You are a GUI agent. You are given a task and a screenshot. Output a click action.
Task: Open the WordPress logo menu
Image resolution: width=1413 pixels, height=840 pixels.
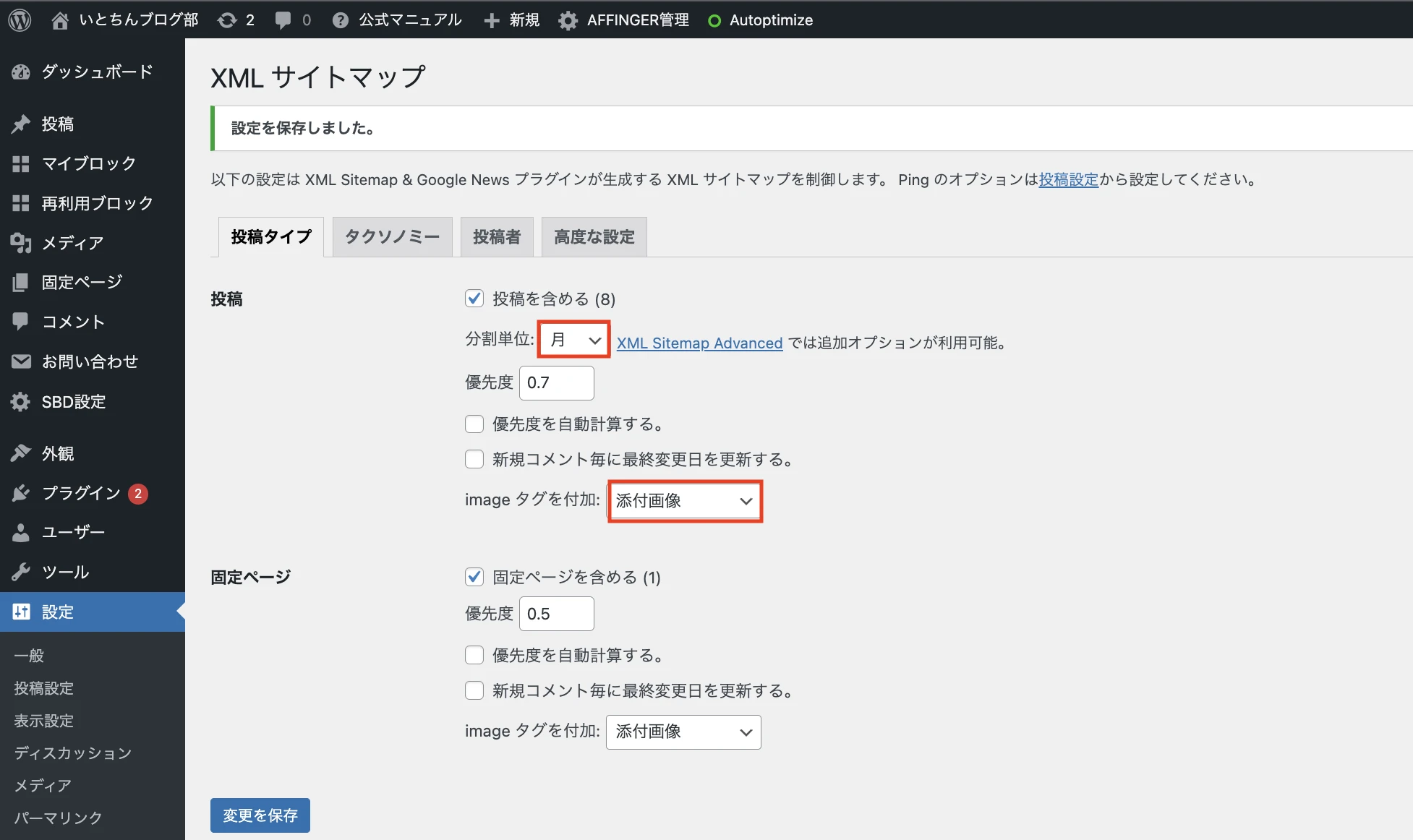point(20,20)
